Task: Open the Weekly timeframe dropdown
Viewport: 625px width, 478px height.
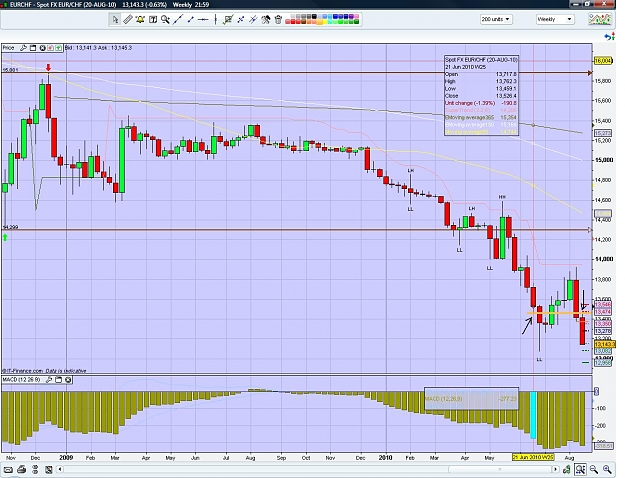Action: pos(554,19)
